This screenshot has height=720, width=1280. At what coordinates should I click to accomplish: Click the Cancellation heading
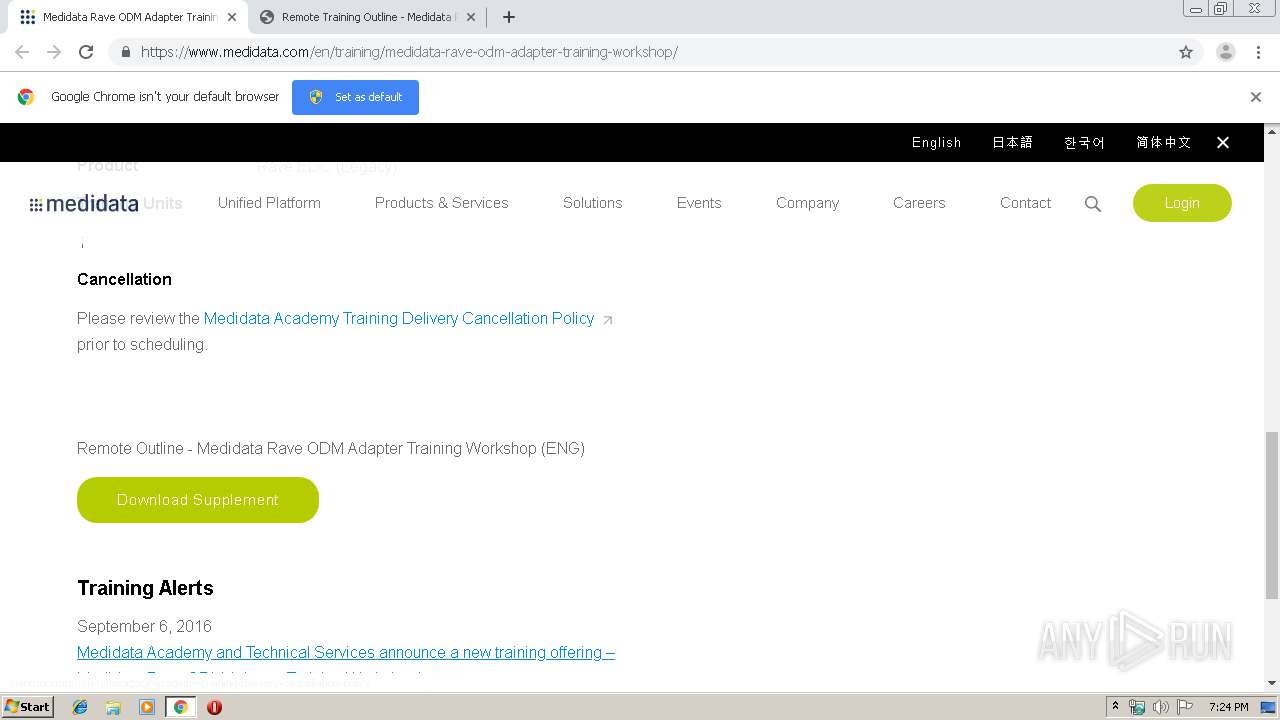tap(124, 279)
